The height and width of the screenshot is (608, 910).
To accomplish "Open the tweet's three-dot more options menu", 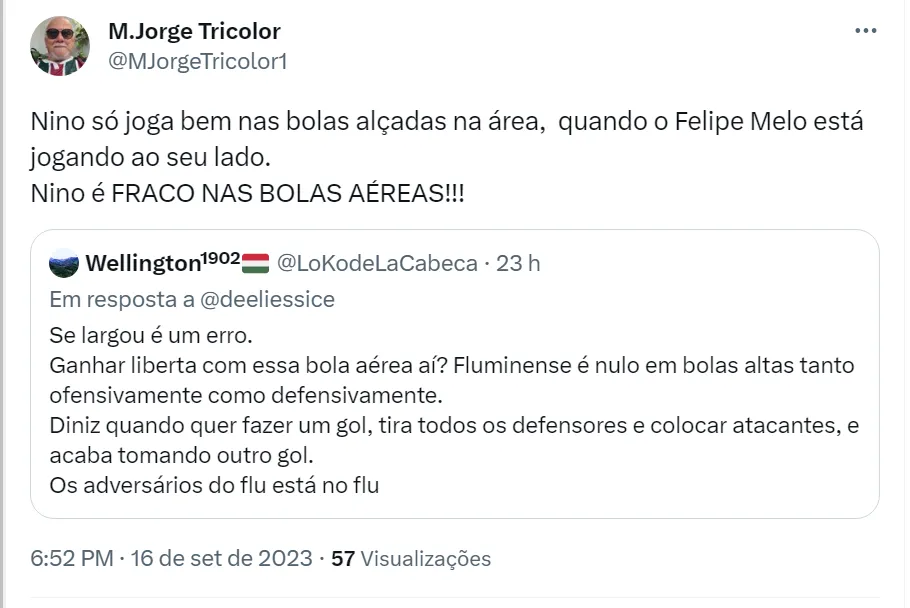I will (865, 31).
